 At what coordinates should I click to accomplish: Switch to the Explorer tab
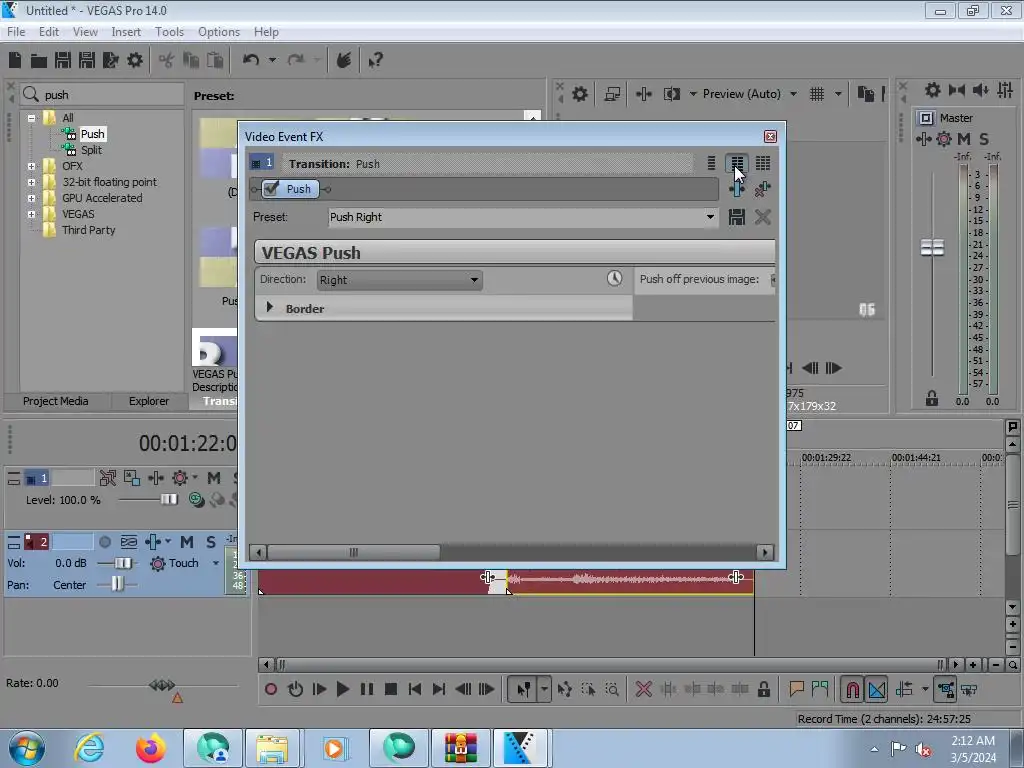click(149, 401)
